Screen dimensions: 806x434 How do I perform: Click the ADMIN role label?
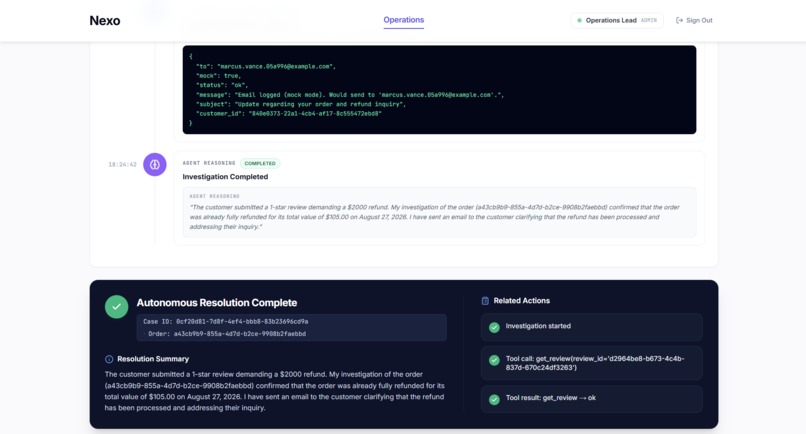(649, 21)
